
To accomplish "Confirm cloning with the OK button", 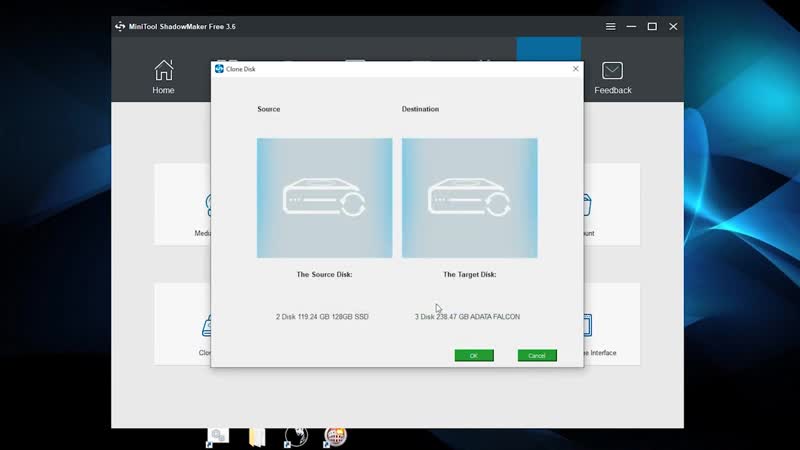I will point(474,356).
